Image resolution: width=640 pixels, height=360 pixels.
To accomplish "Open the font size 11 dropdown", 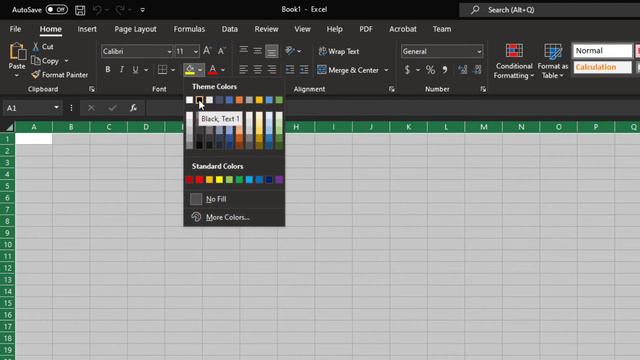I will [x=196, y=51].
